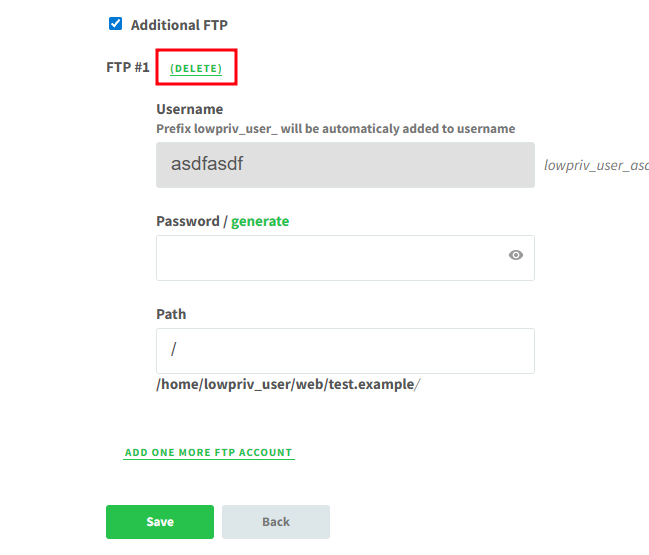Viewport: 649px width, 555px height.
Task: Delete the FTP #1 account
Action: click(x=196, y=68)
